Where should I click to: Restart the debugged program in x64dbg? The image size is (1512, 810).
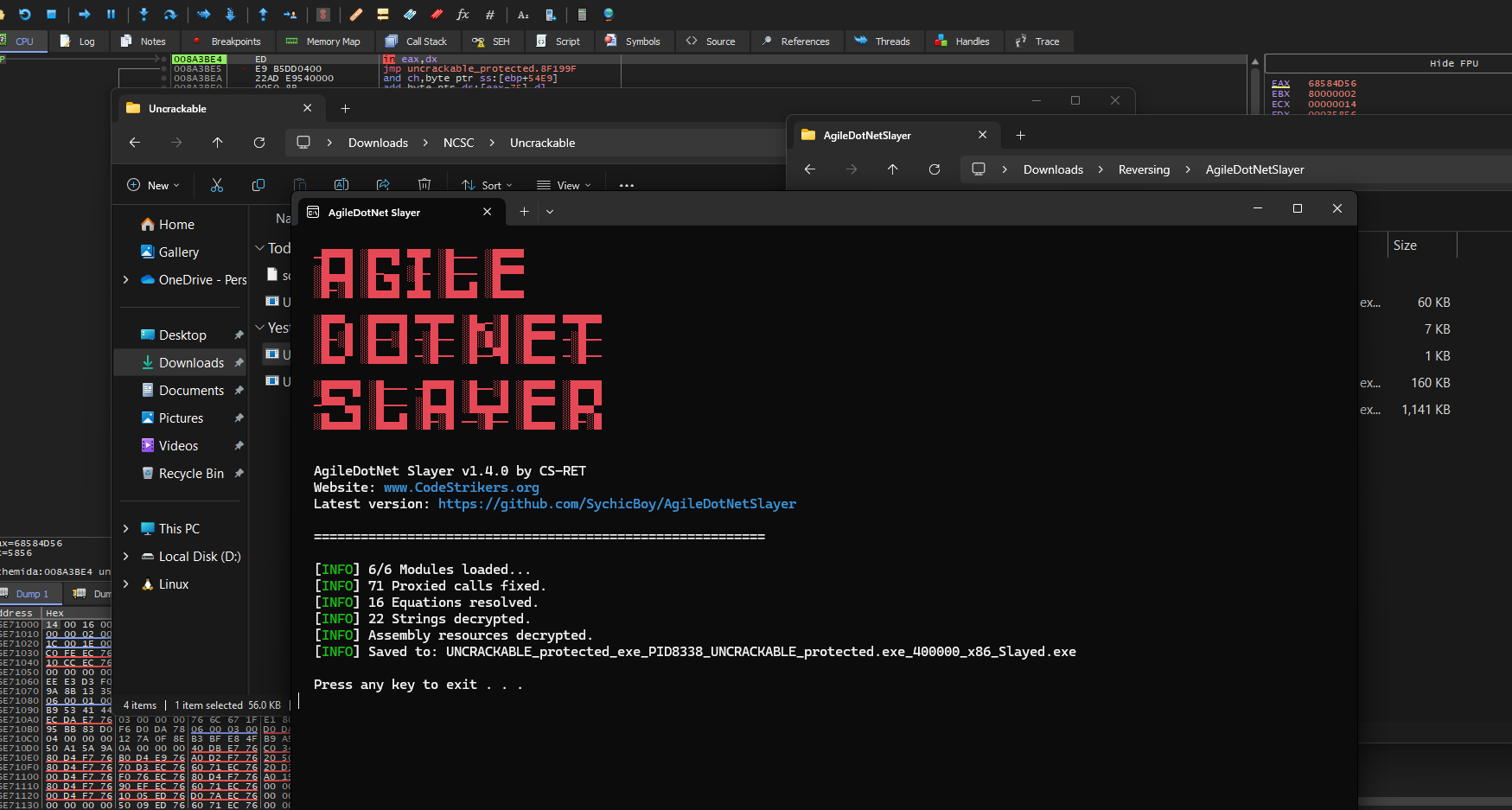click(x=25, y=14)
